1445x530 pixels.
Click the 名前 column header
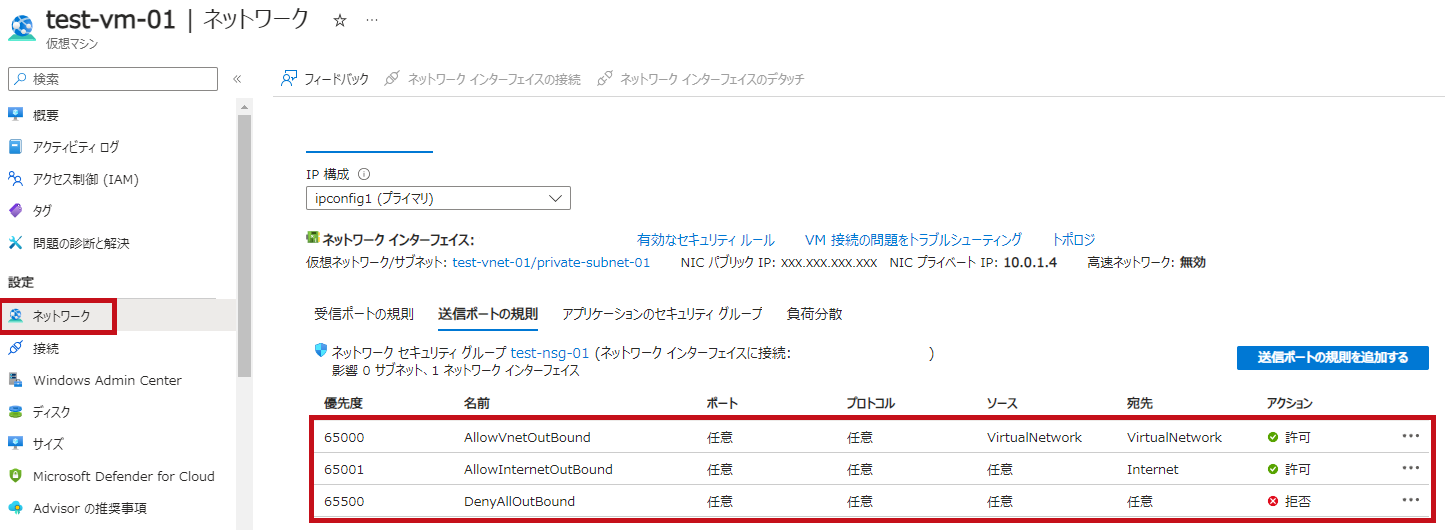click(x=477, y=403)
